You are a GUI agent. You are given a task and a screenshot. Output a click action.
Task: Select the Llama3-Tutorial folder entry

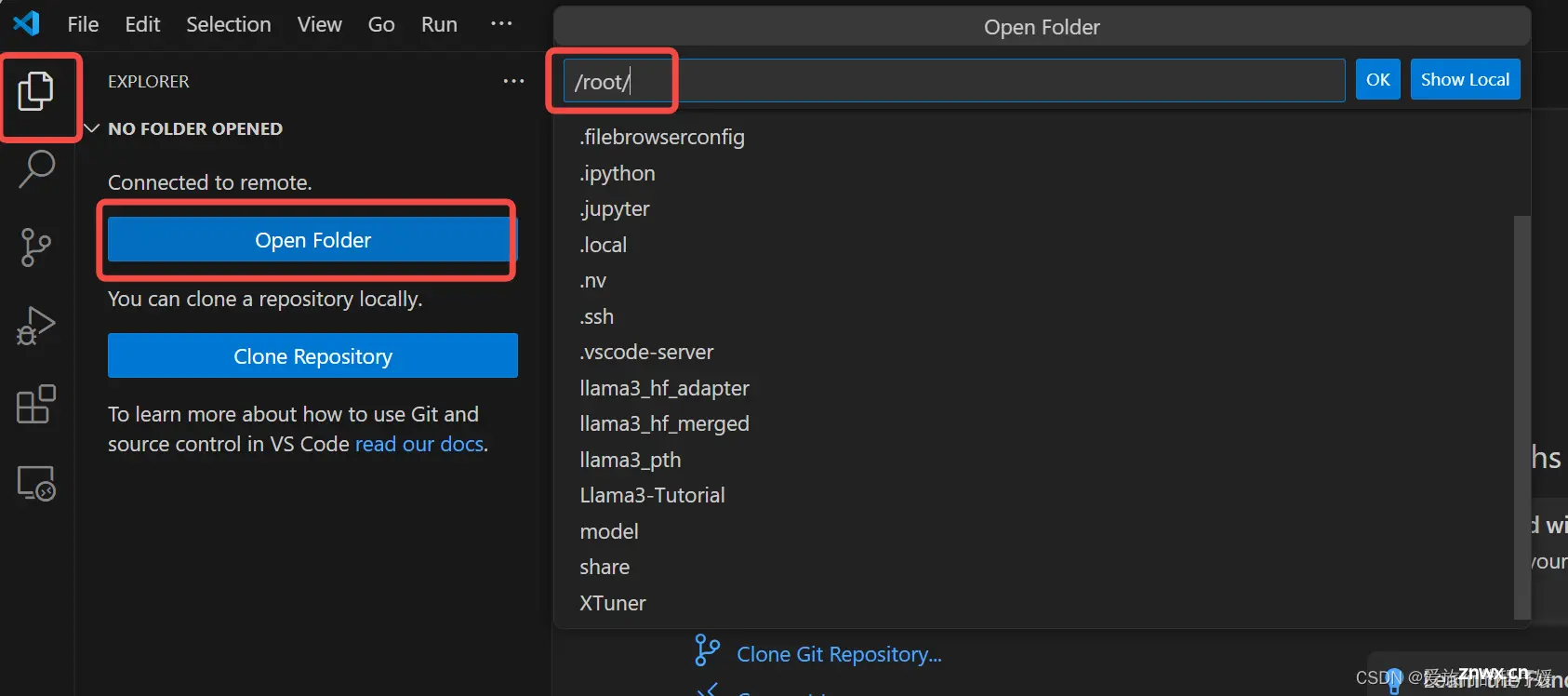(x=1033, y=496)
